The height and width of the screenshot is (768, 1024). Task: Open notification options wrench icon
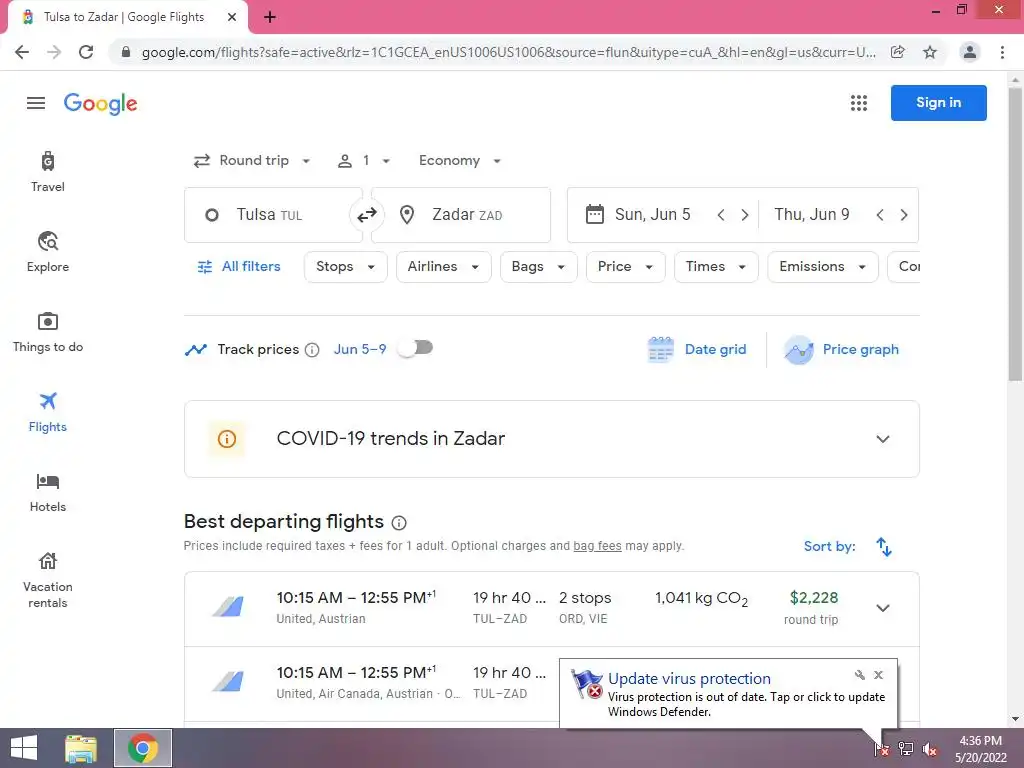[x=859, y=675]
